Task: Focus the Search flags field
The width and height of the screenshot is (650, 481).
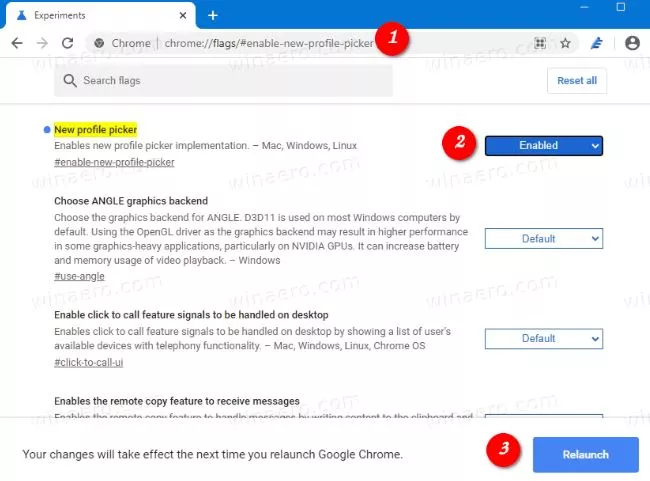Action: click(x=223, y=80)
